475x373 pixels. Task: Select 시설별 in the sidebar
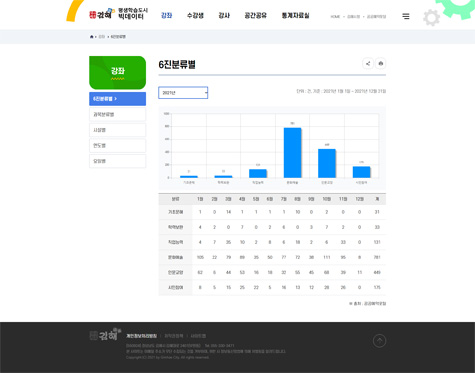(x=117, y=130)
